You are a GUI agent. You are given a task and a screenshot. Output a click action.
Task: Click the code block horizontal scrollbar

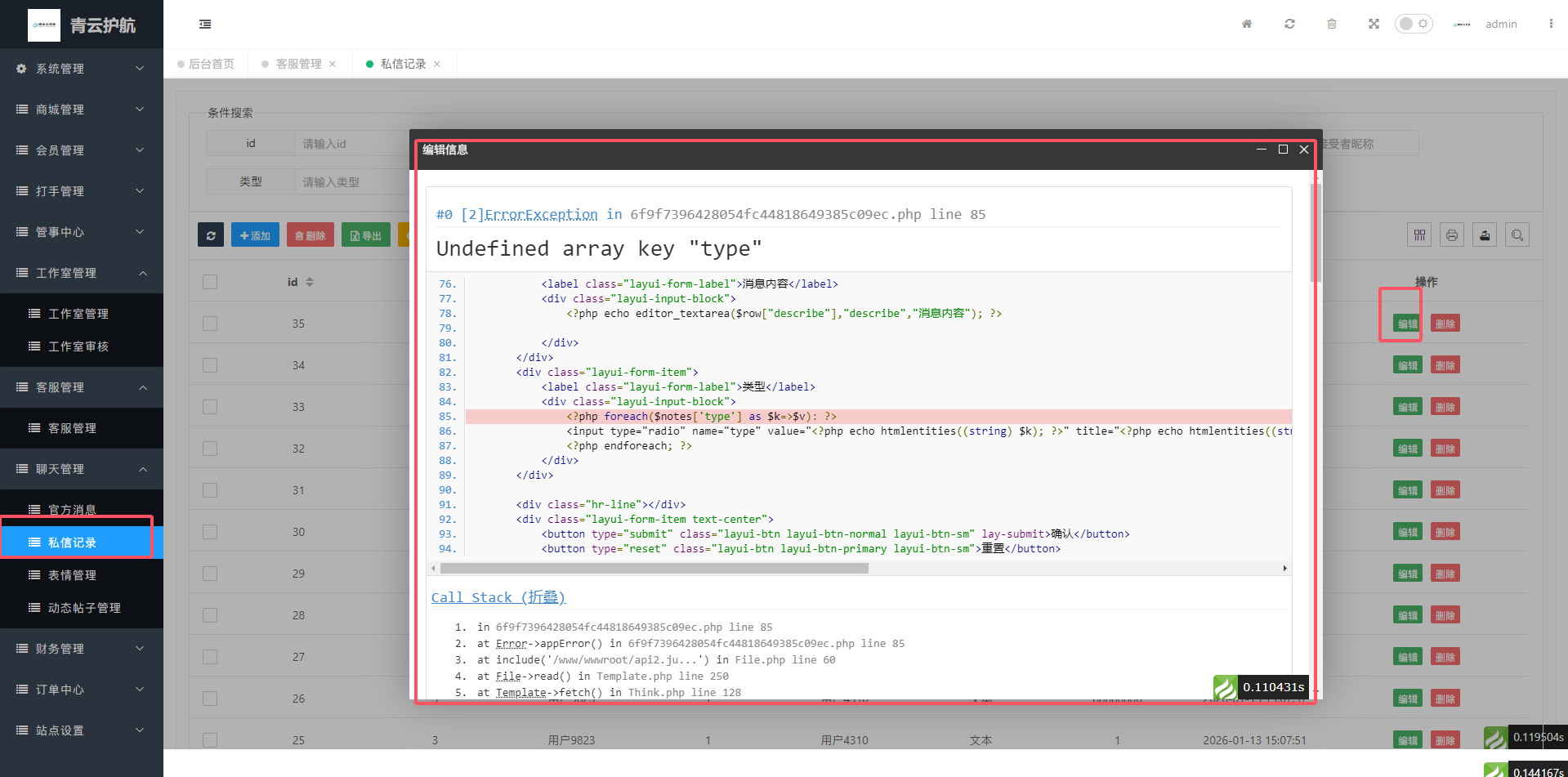pyautogui.click(x=654, y=568)
